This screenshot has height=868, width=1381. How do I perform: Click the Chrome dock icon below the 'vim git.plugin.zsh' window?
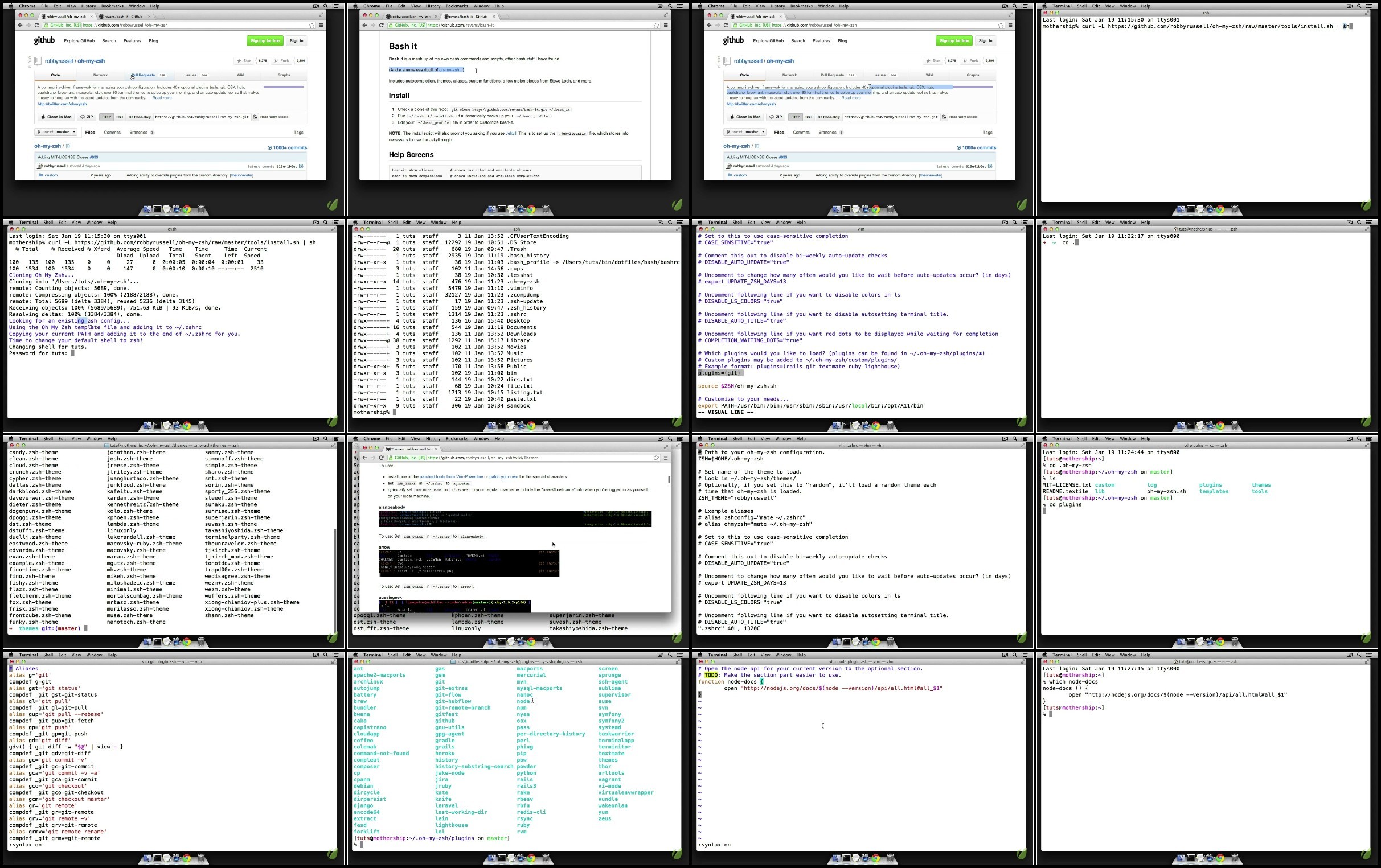(x=186, y=858)
